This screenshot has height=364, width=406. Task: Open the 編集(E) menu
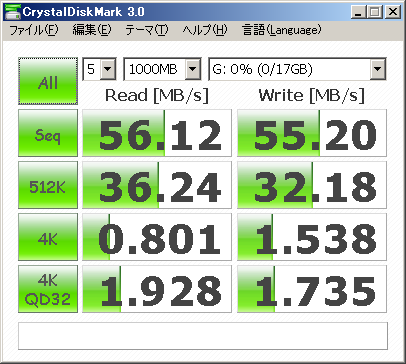tap(92, 30)
